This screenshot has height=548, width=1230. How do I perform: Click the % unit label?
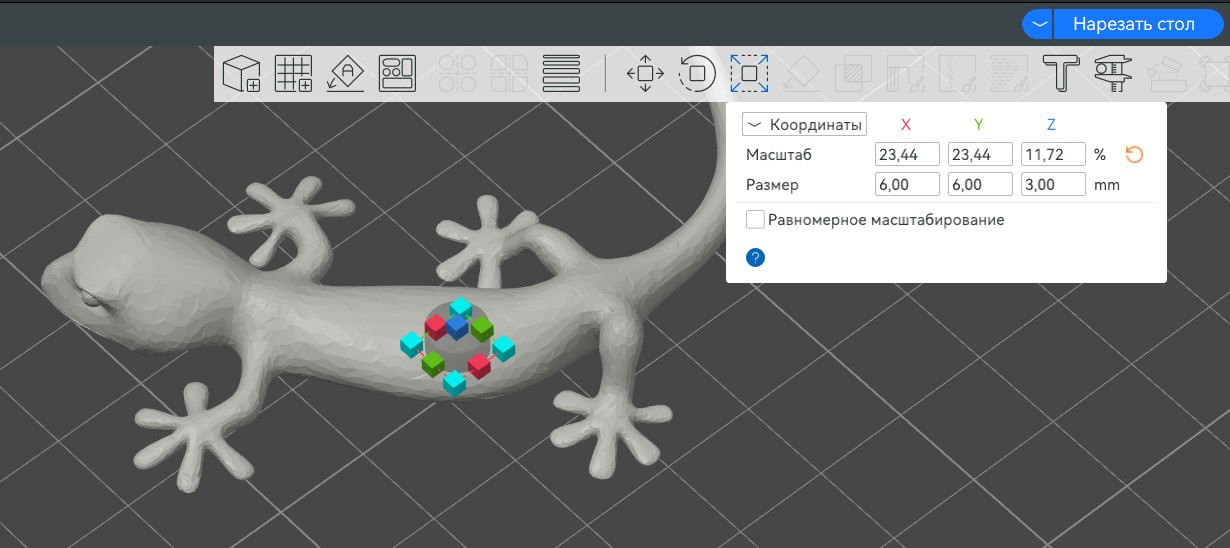point(1100,155)
